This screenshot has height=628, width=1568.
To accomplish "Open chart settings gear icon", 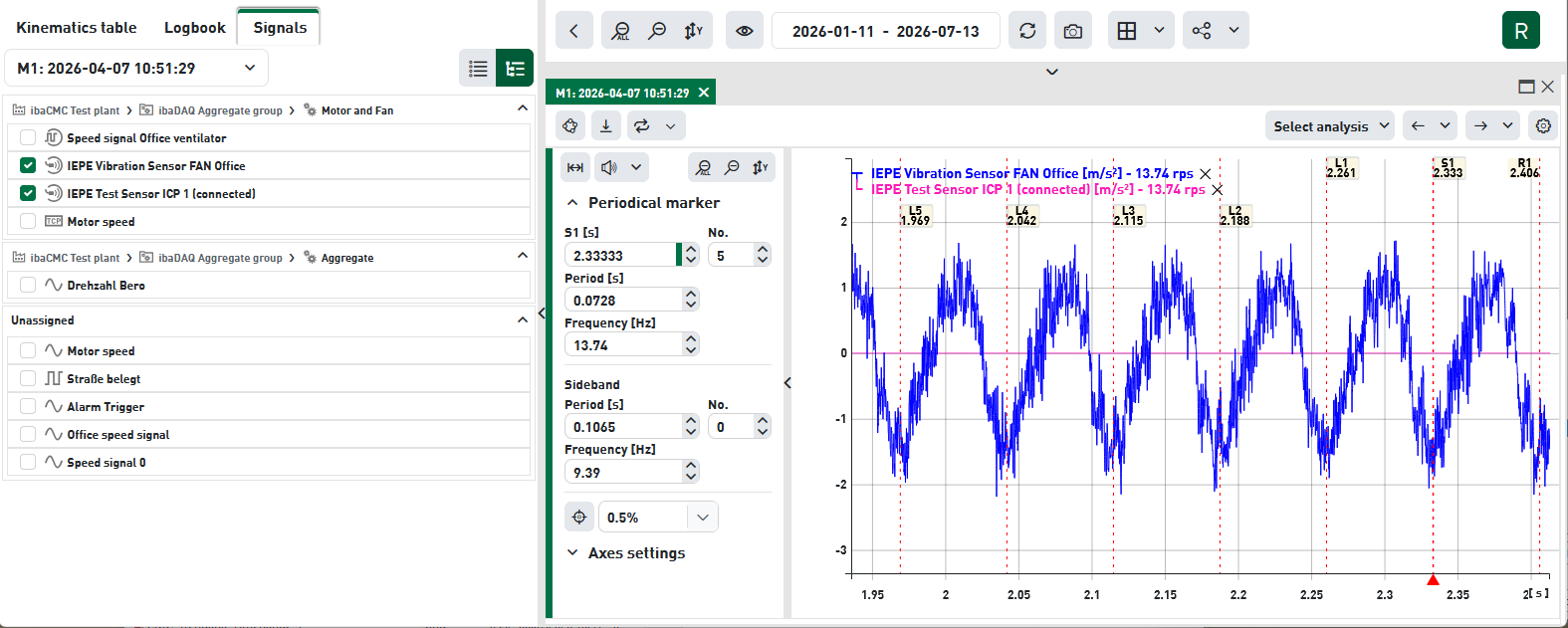I will point(1543,125).
